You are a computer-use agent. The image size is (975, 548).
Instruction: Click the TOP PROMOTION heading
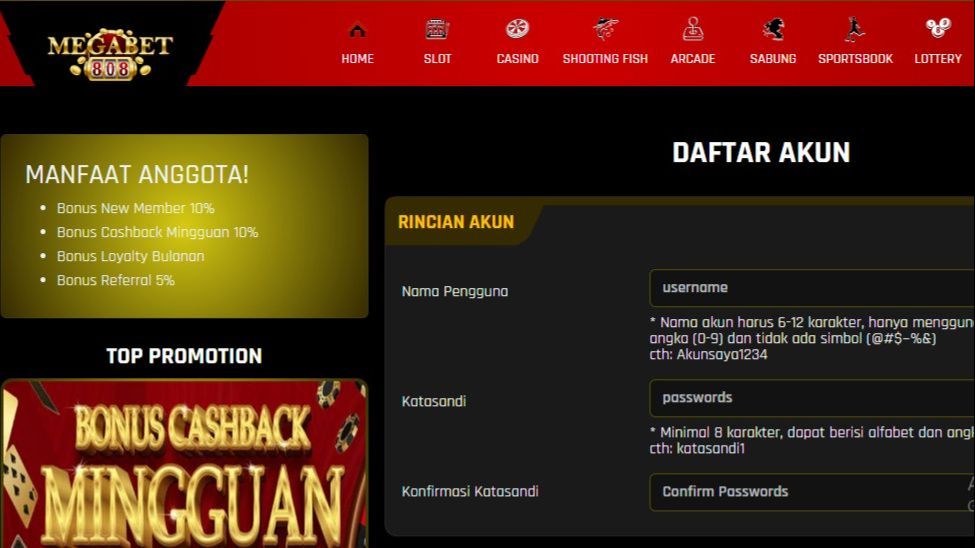(184, 356)
